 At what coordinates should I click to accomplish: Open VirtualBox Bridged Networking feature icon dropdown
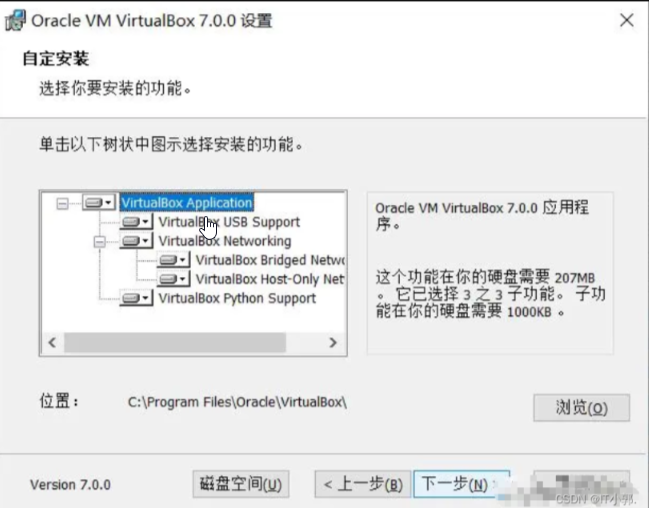[x=173, y=260]
